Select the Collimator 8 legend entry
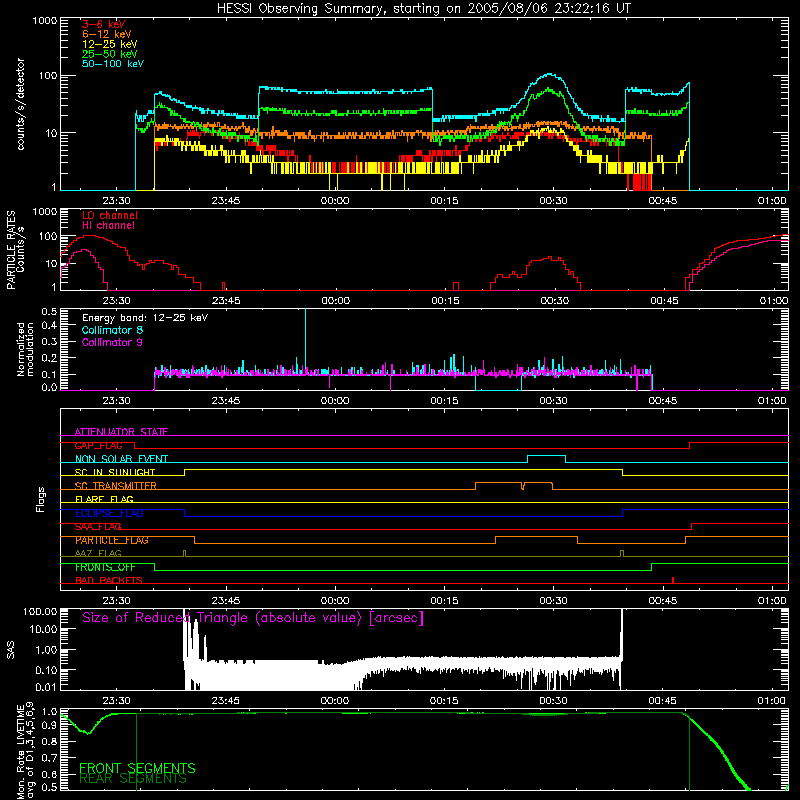 coord(112,330)
